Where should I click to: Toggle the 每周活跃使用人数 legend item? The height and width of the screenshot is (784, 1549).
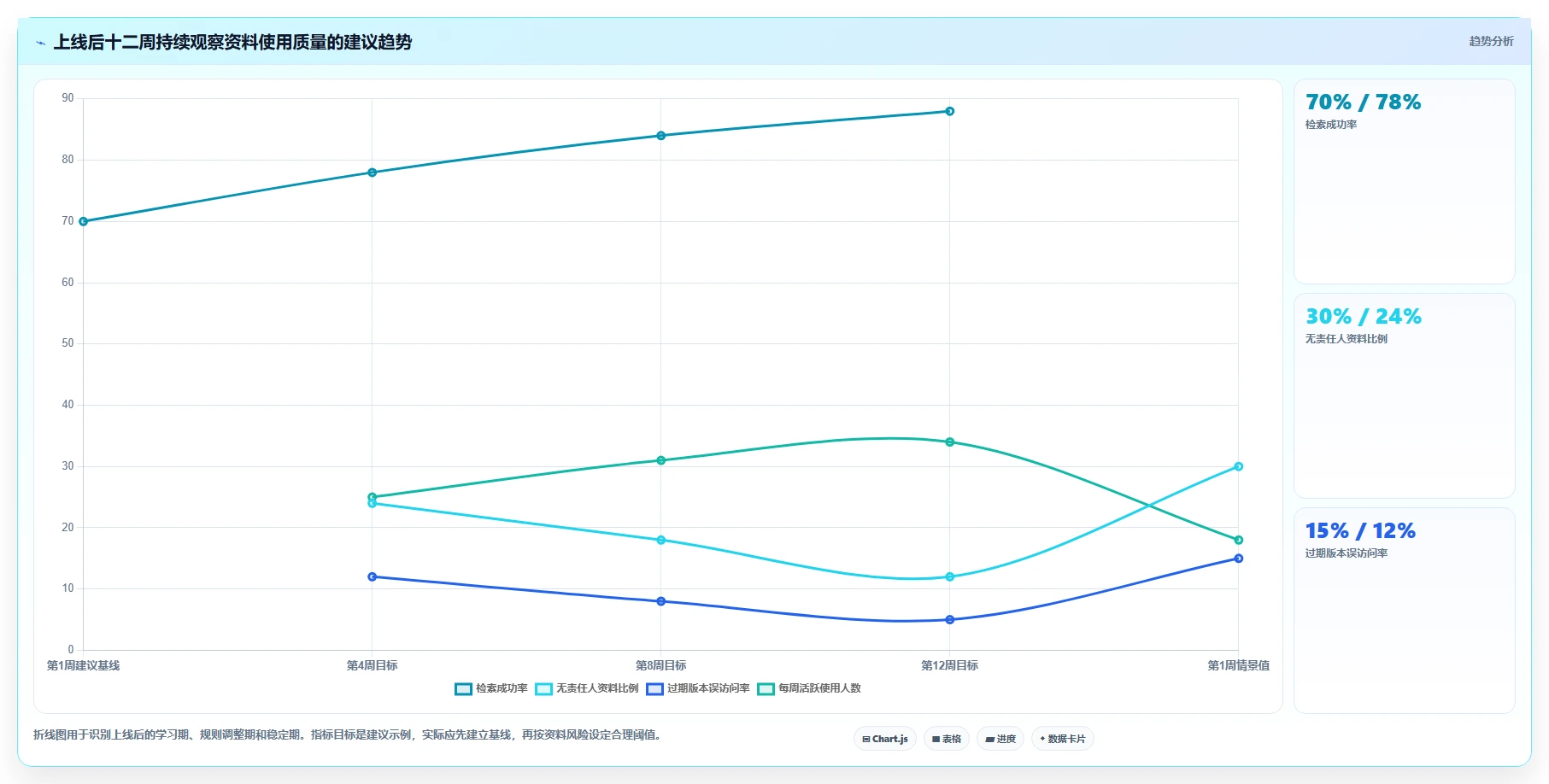coord(809,688)
